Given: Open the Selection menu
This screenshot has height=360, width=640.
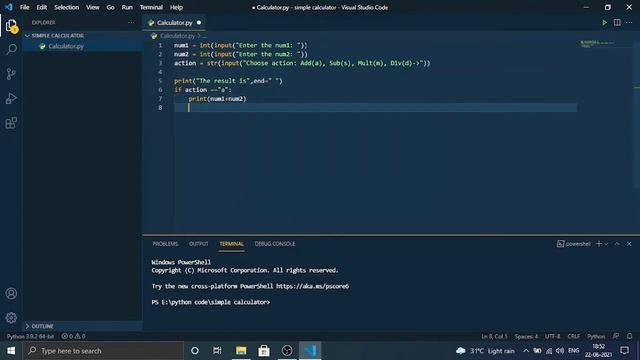Looking at the screenshot, I should pyautogui.click(x=67, y=7).
